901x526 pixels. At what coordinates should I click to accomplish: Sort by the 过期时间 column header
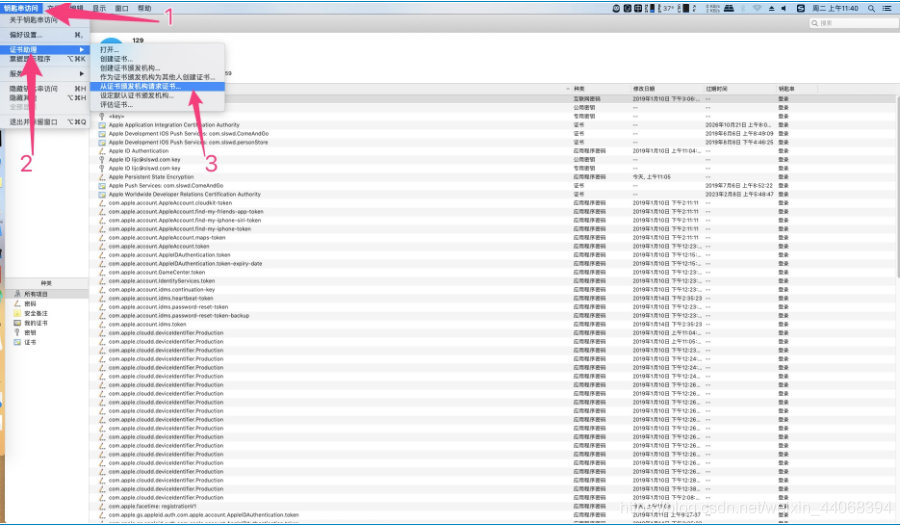tap(717, 89)
